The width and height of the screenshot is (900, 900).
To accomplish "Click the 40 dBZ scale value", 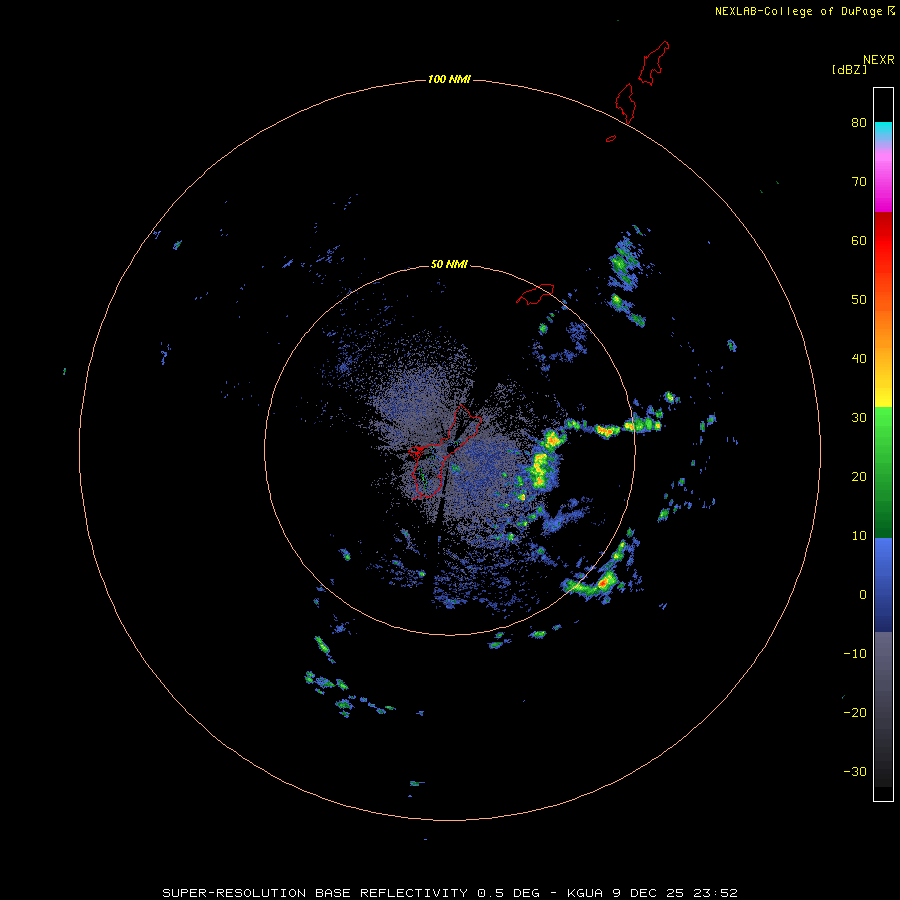I will [x=859, y=359].
